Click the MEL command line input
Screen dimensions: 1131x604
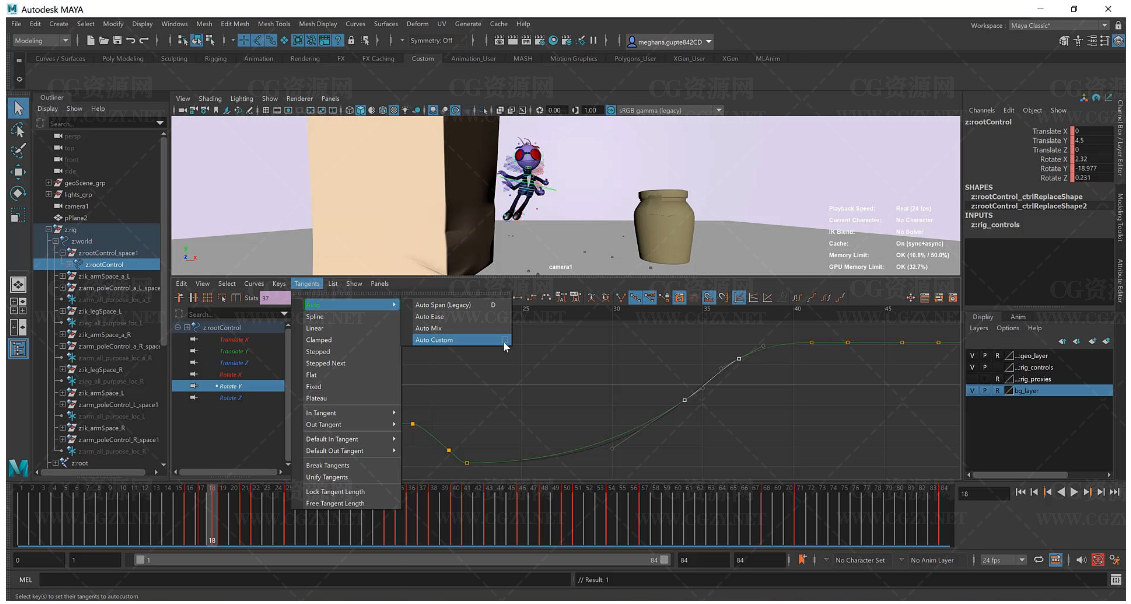[300, 580]
